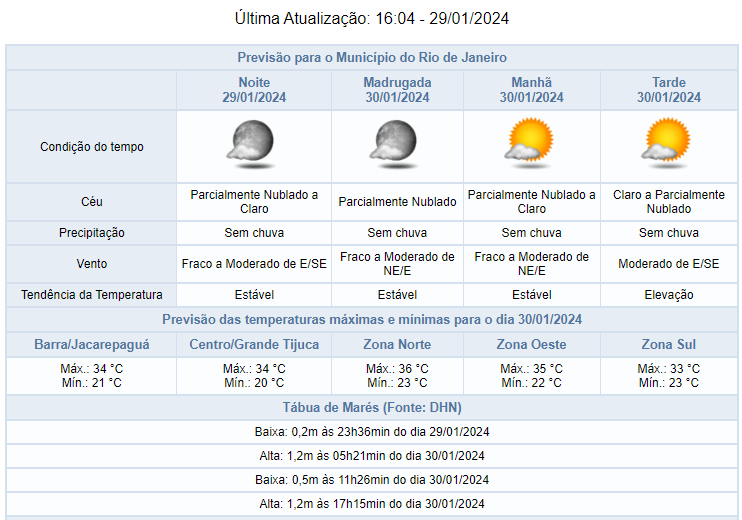Click Noite wind cell 'Fraco a Moderado de E/SE'
The image size is (742, 520).
(254, 264)
